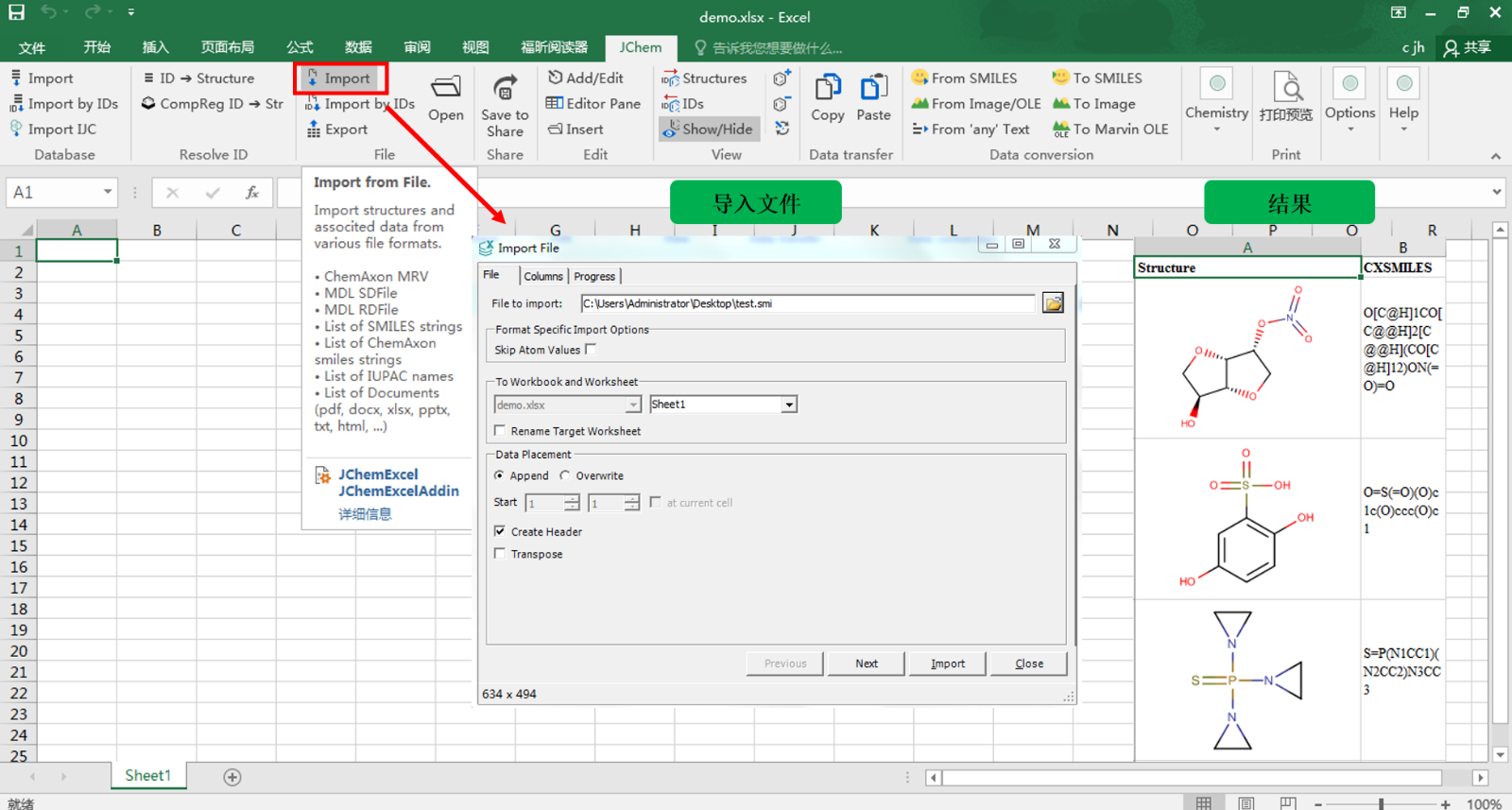Select the Append radio option
Viewport: 1512px width, 810px height.
tap(499, 475)
